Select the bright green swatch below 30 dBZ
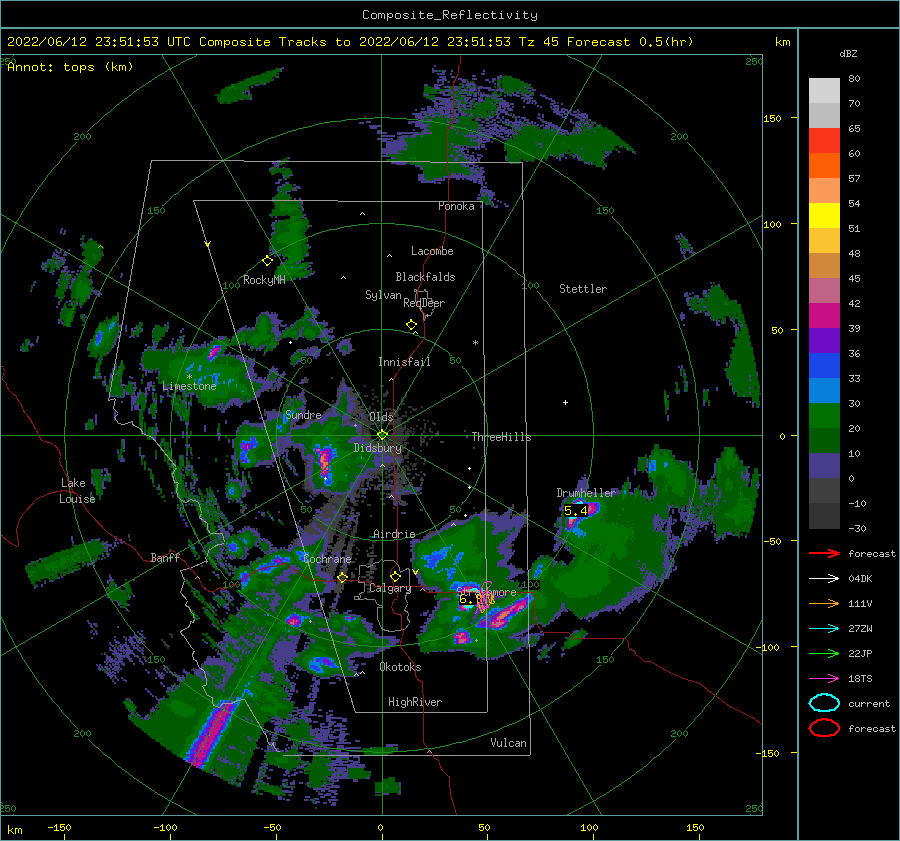The width and height of the screenshot is (900, 841). pyautogui.click(x=824, y=415)
